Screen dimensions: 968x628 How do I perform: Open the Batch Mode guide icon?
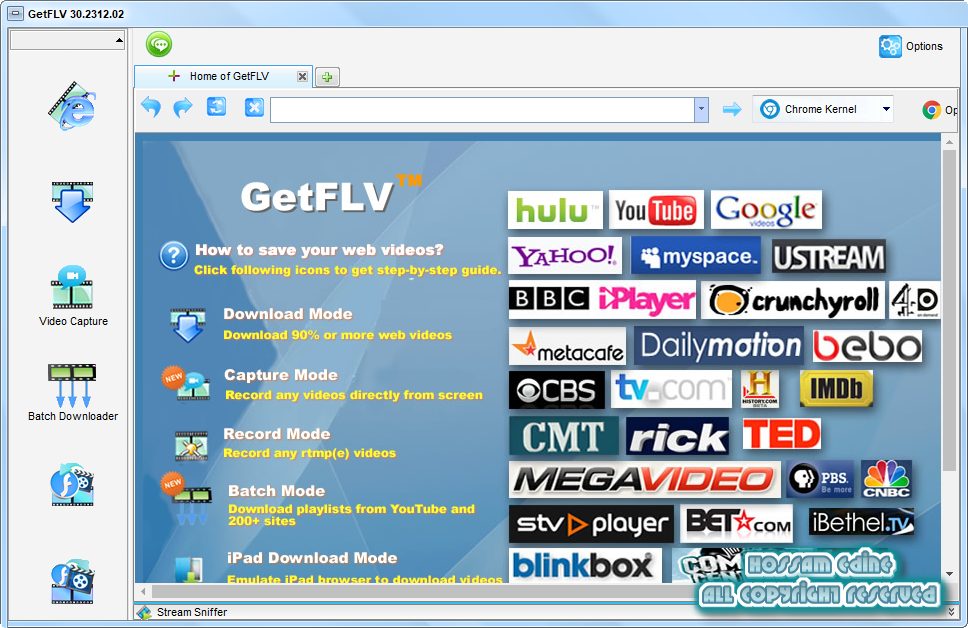186,499
